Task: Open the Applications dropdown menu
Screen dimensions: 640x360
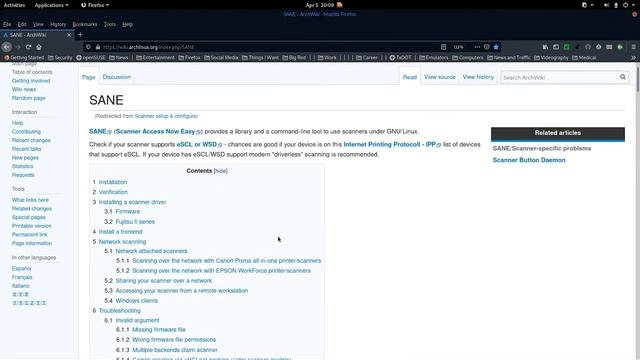Action: tap(51, 5)
